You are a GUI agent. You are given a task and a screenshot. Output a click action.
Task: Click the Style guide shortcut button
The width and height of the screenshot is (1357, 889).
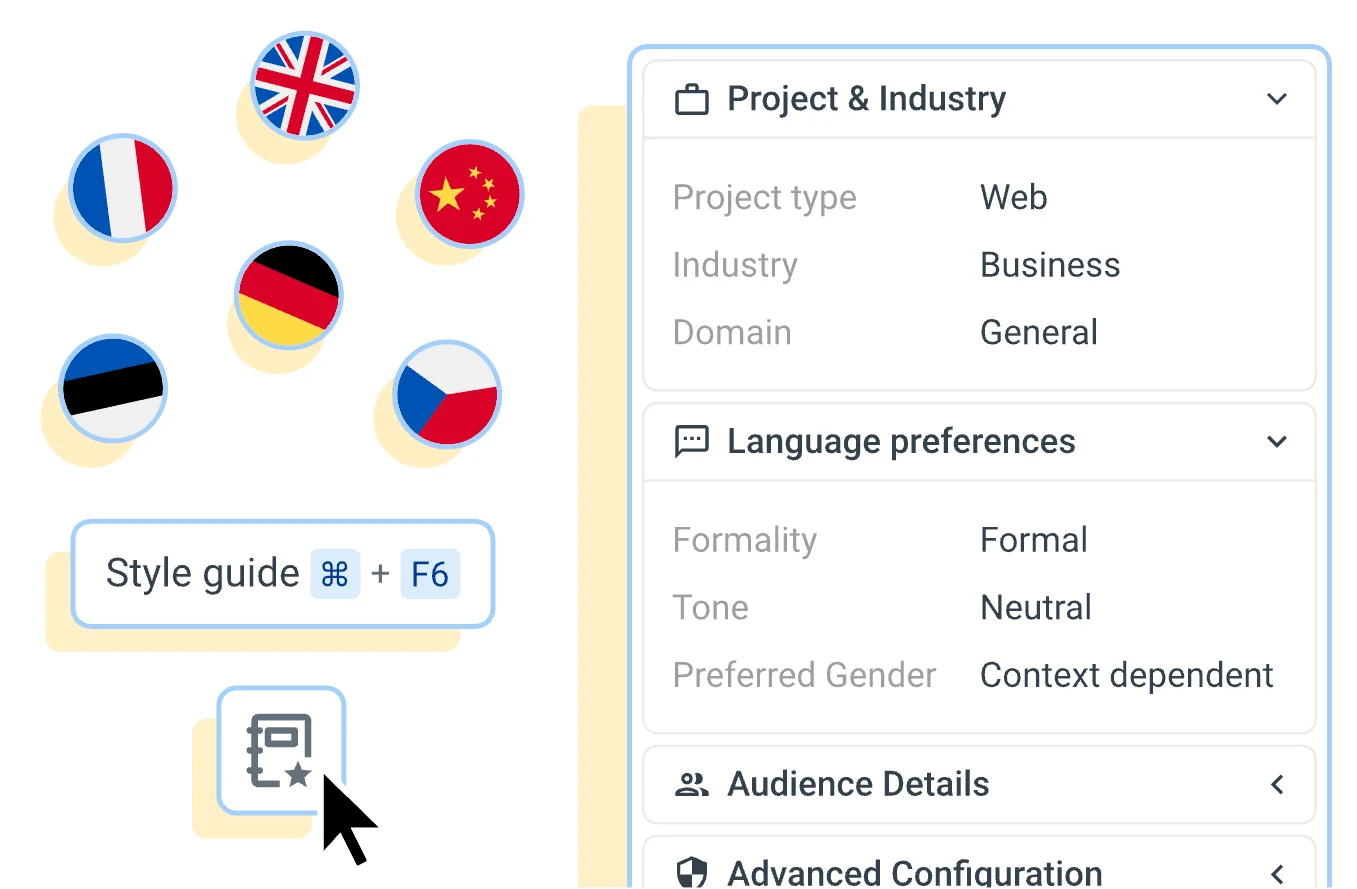(x=283, y=574)
